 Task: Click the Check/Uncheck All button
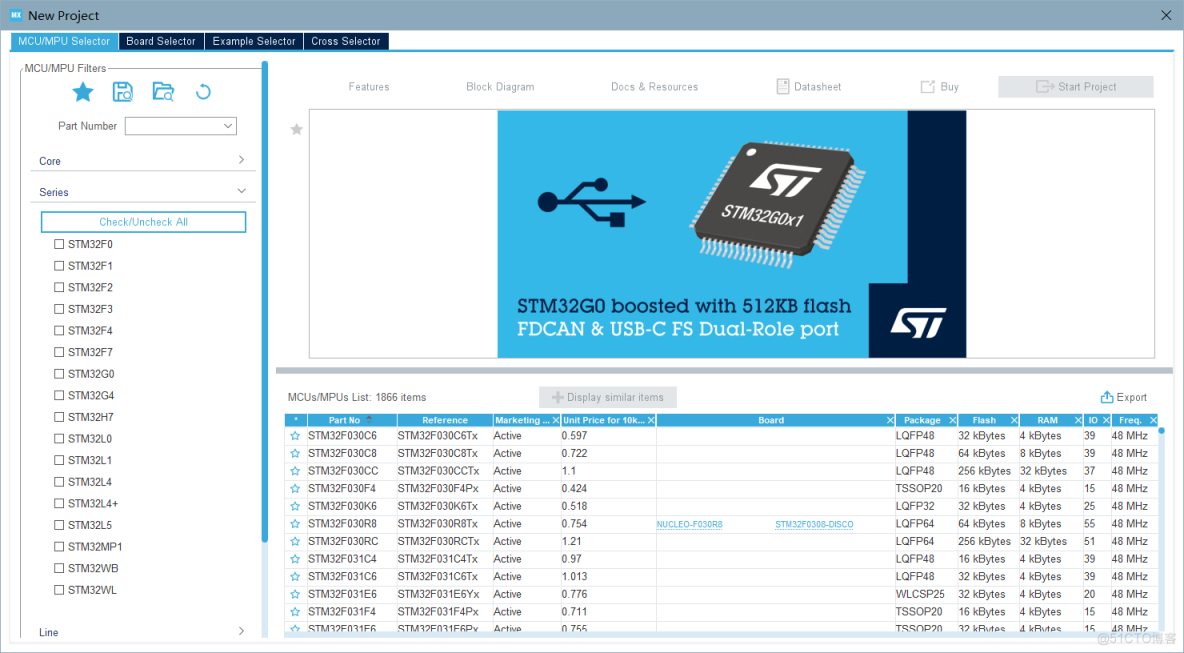(x=143, y=221)
